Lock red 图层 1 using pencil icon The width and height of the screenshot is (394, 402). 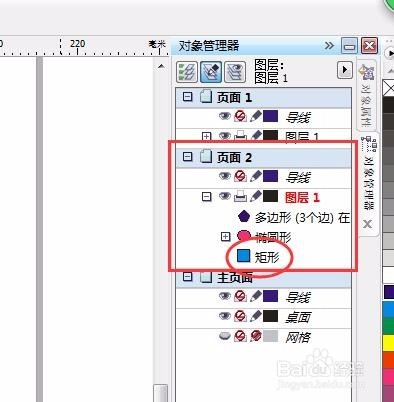(x=255, y=196)
